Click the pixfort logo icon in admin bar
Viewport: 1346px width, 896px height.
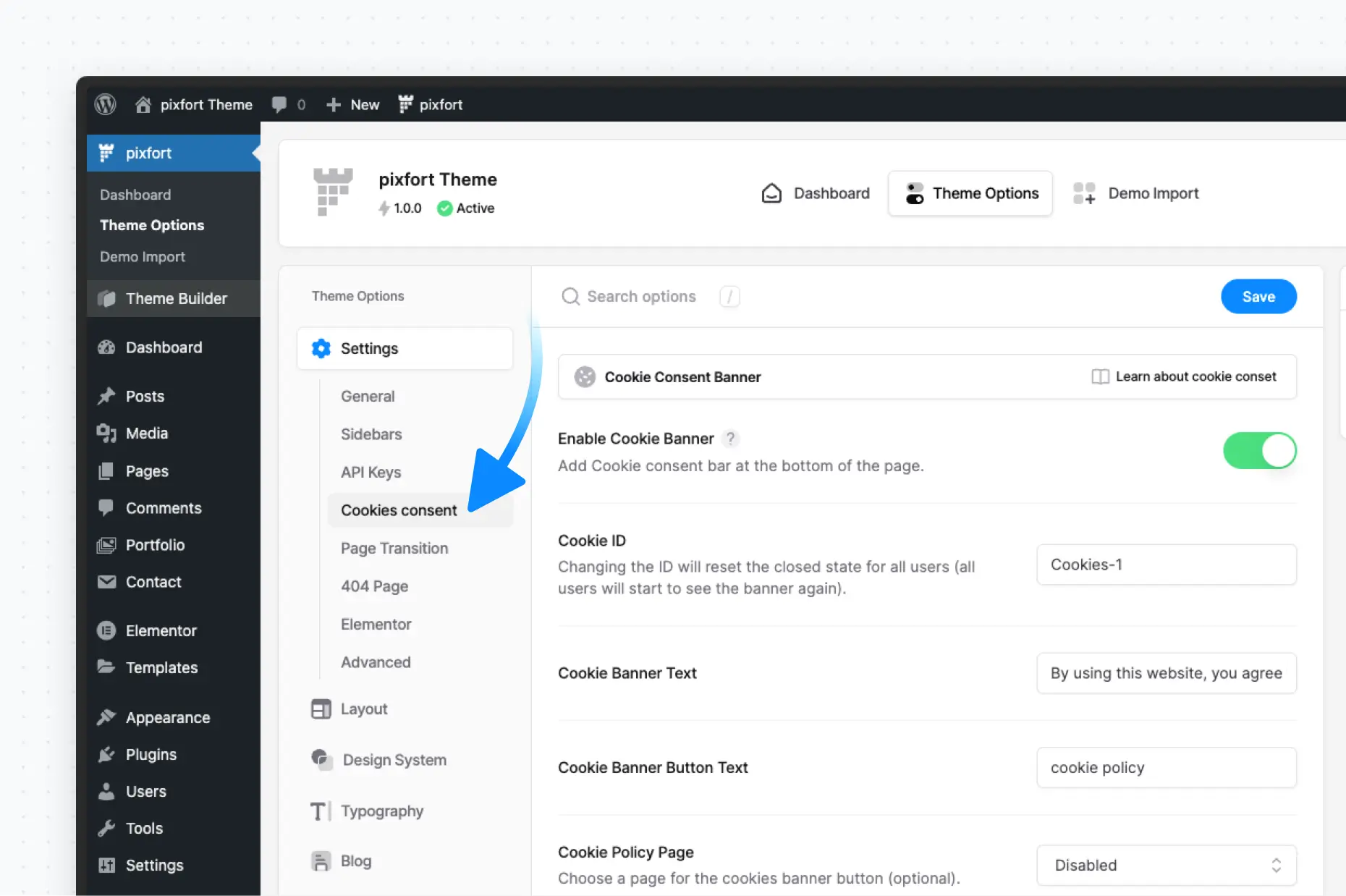(406, 104)
